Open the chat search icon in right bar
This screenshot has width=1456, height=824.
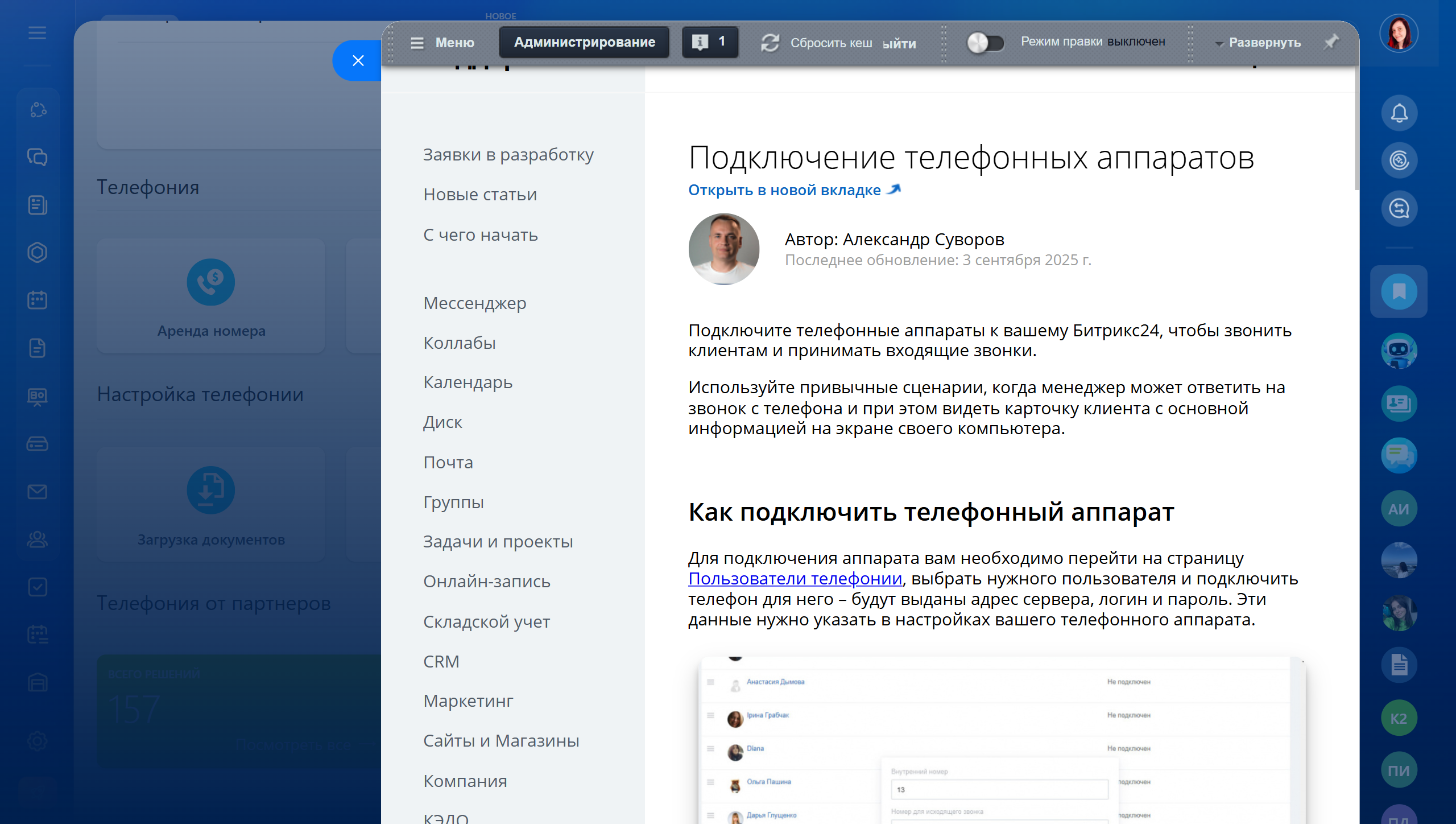click(x=1399, y=208)
